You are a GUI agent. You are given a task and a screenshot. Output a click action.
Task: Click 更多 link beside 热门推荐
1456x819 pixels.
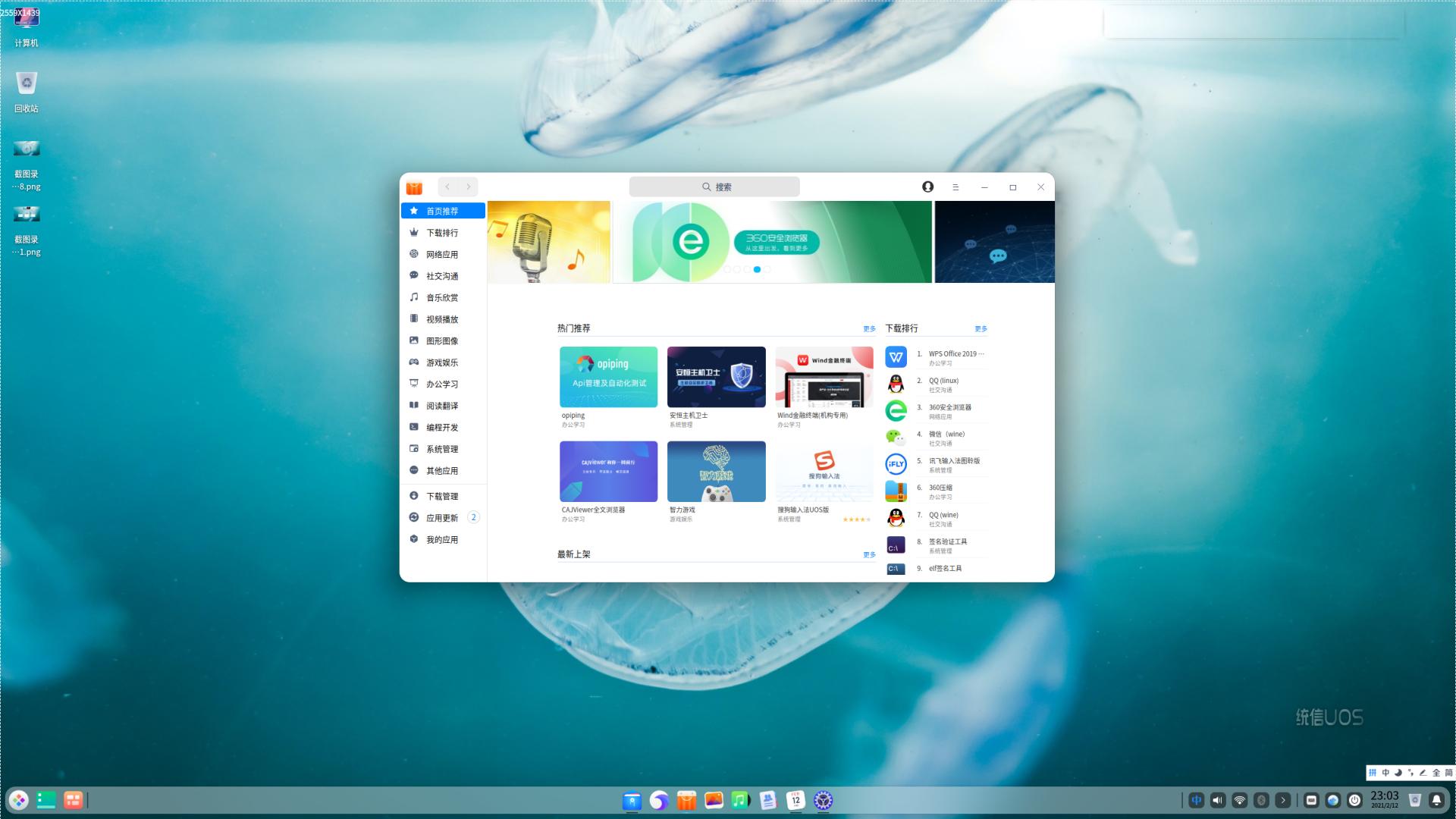(869, 329)
